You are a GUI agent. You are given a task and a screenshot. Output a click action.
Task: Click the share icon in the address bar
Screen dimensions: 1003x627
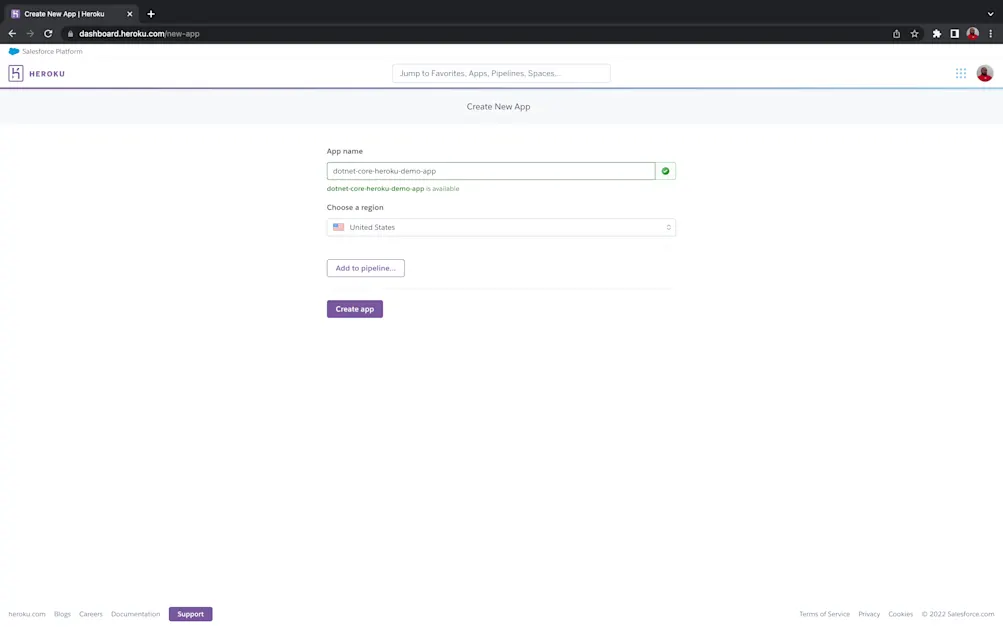point(895,33)
